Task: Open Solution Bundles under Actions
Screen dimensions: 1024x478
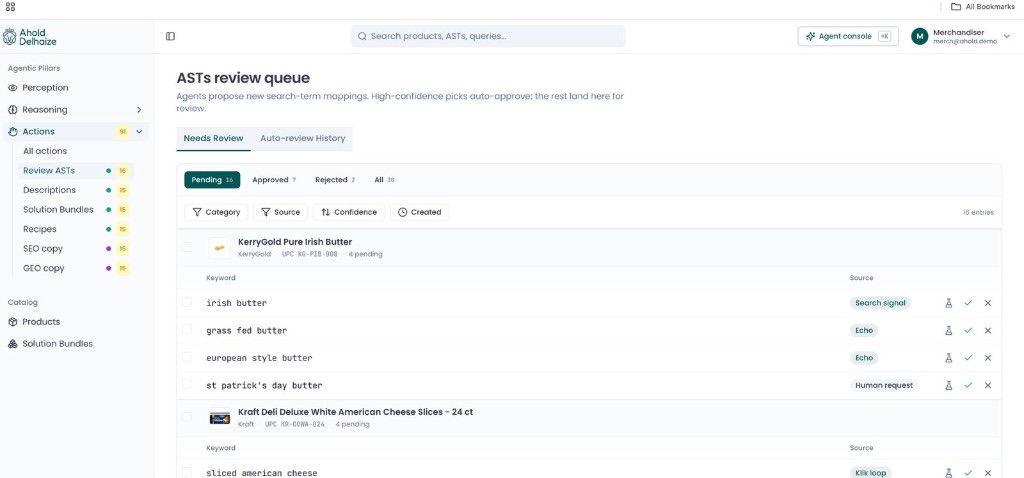Action: (76, 210)
